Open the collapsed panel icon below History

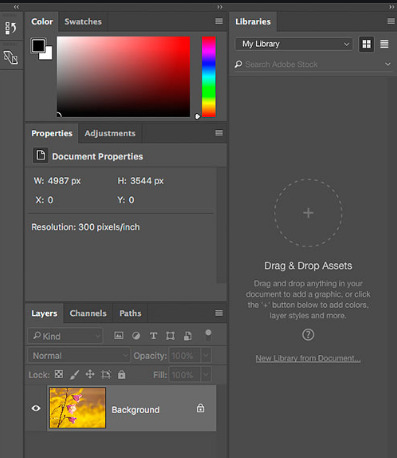(x=11, y=57)
